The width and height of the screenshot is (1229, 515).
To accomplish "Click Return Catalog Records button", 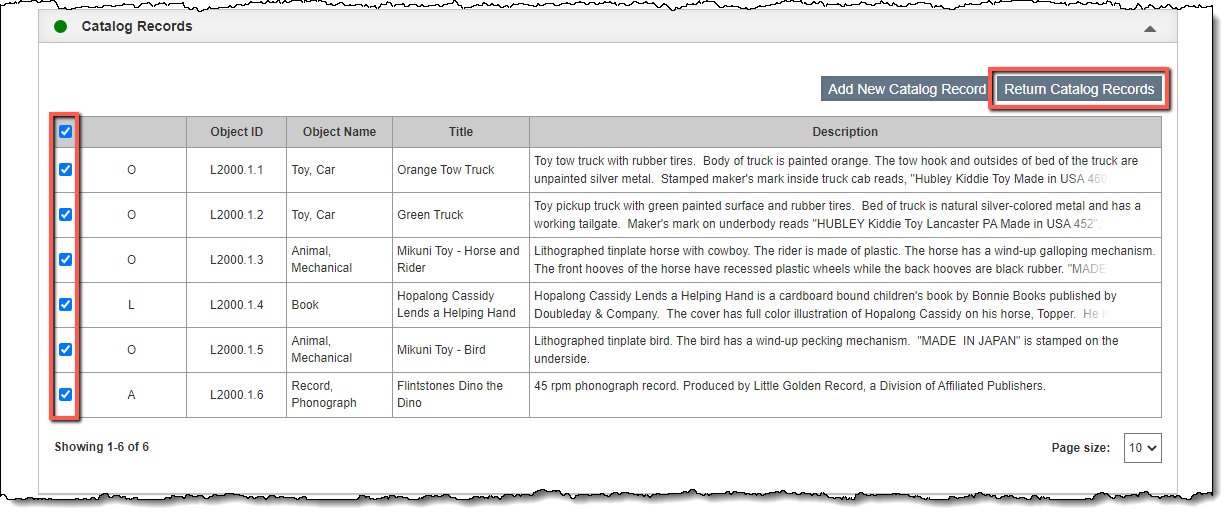I will (1079, 89).
